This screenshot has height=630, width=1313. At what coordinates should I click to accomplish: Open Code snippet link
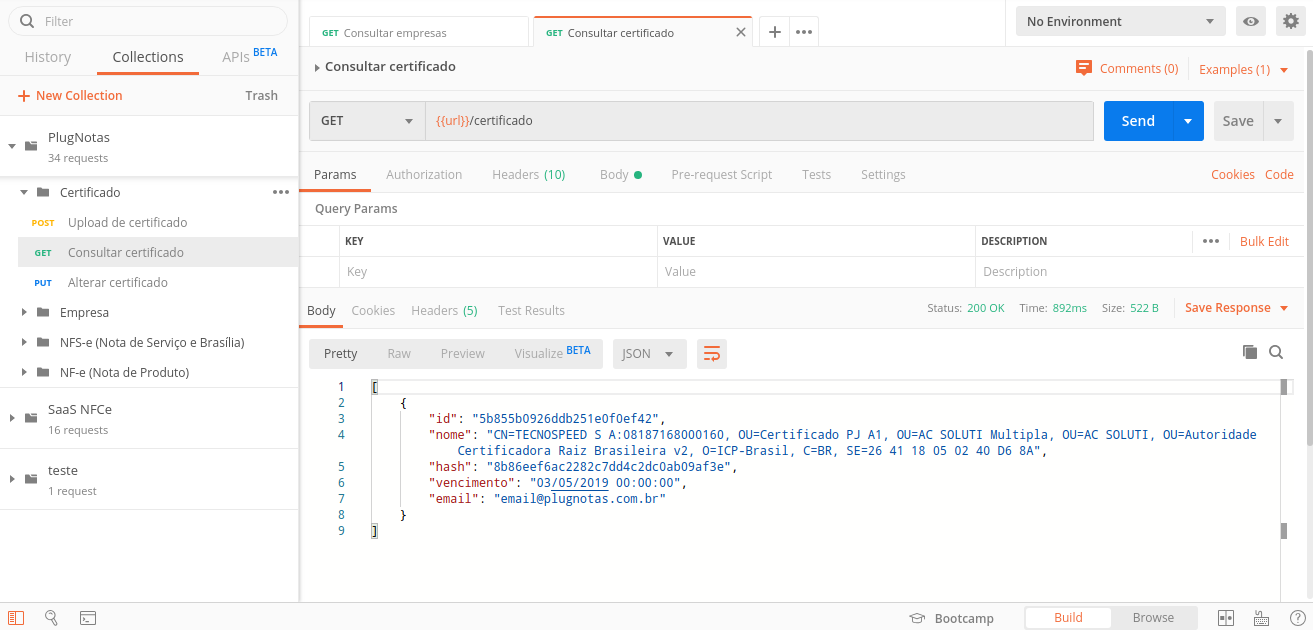click(1279, 174)
